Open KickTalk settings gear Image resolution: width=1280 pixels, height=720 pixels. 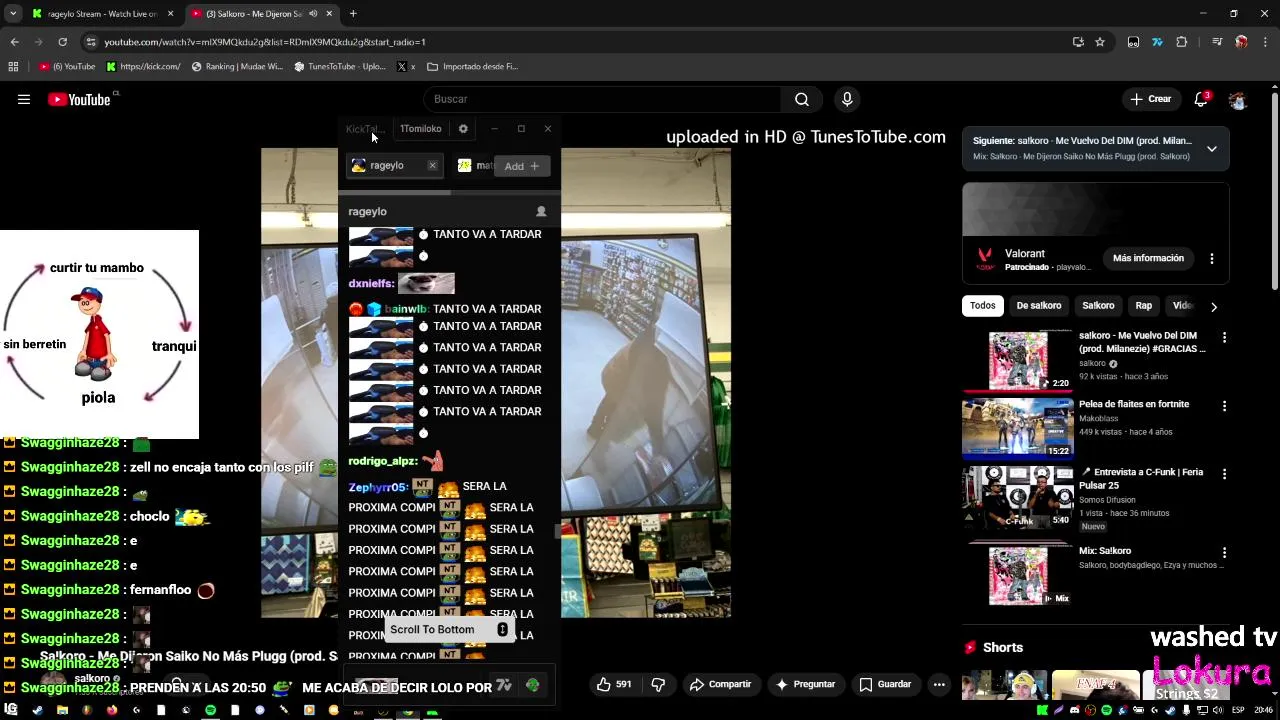pyautogui.click(x=463, y=129)
